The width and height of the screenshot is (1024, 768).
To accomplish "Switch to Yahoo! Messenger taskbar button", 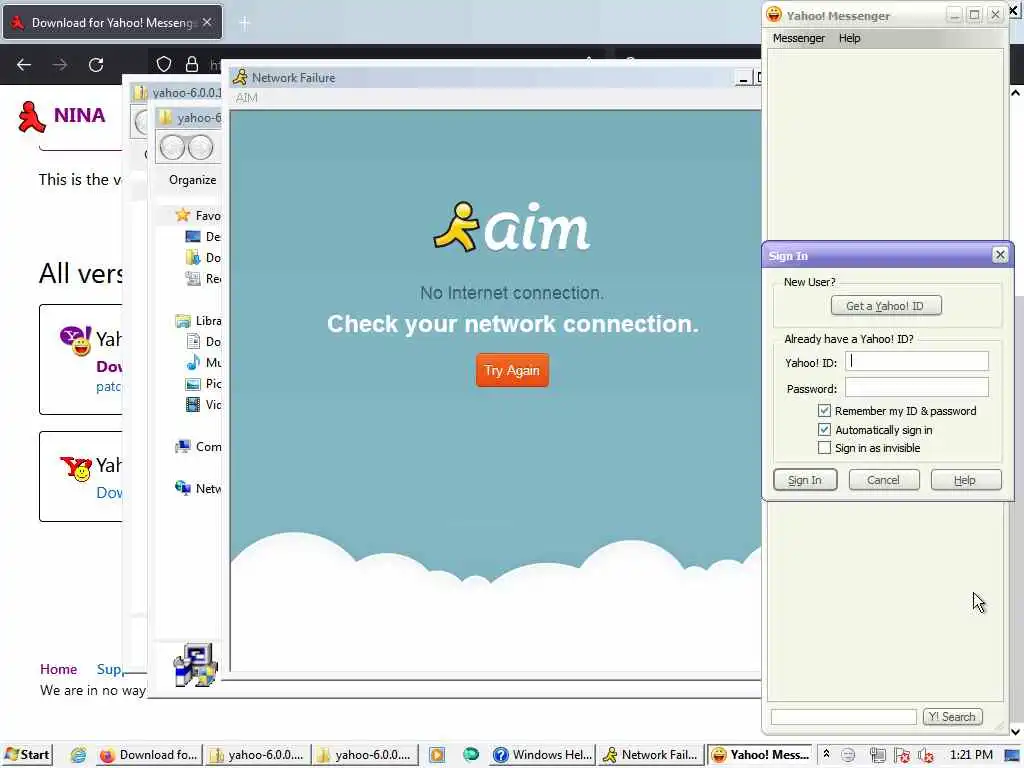I will [760, 755].
